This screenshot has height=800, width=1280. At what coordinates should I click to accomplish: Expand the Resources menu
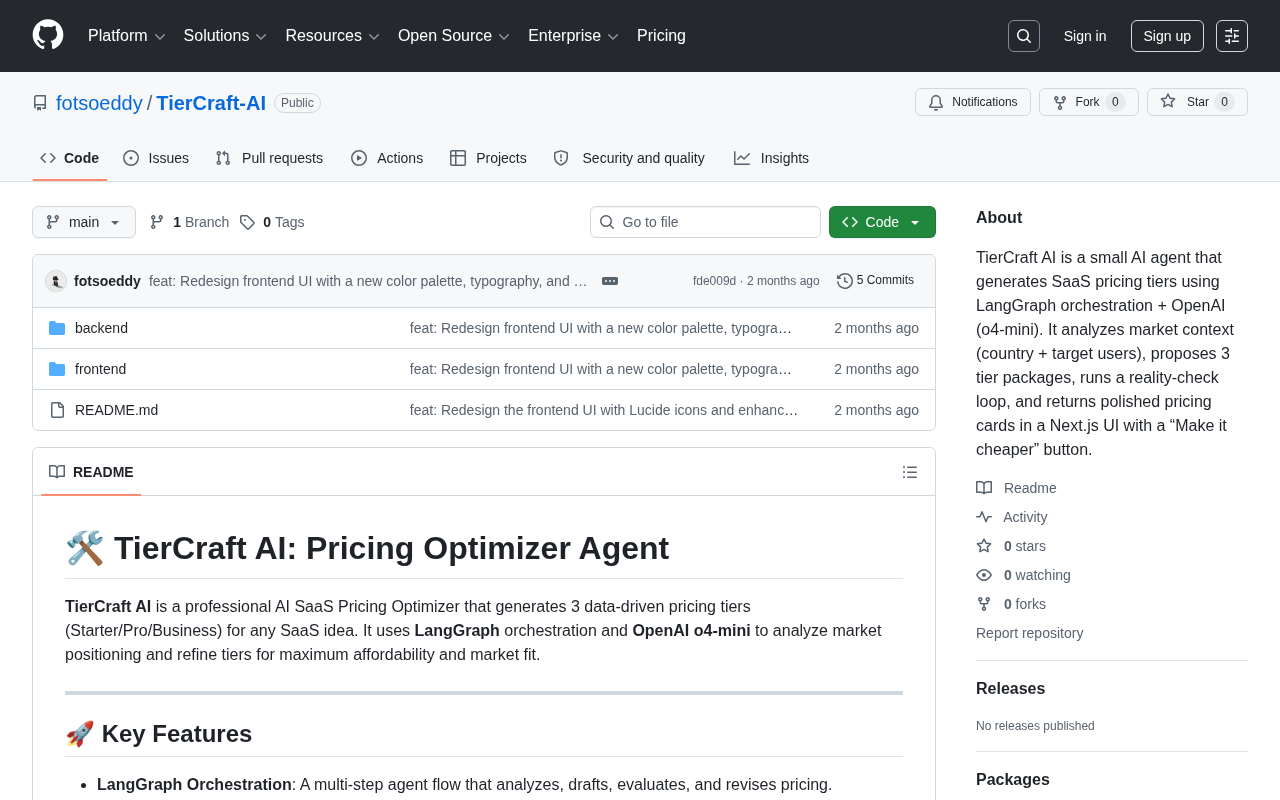pos(332,36)
